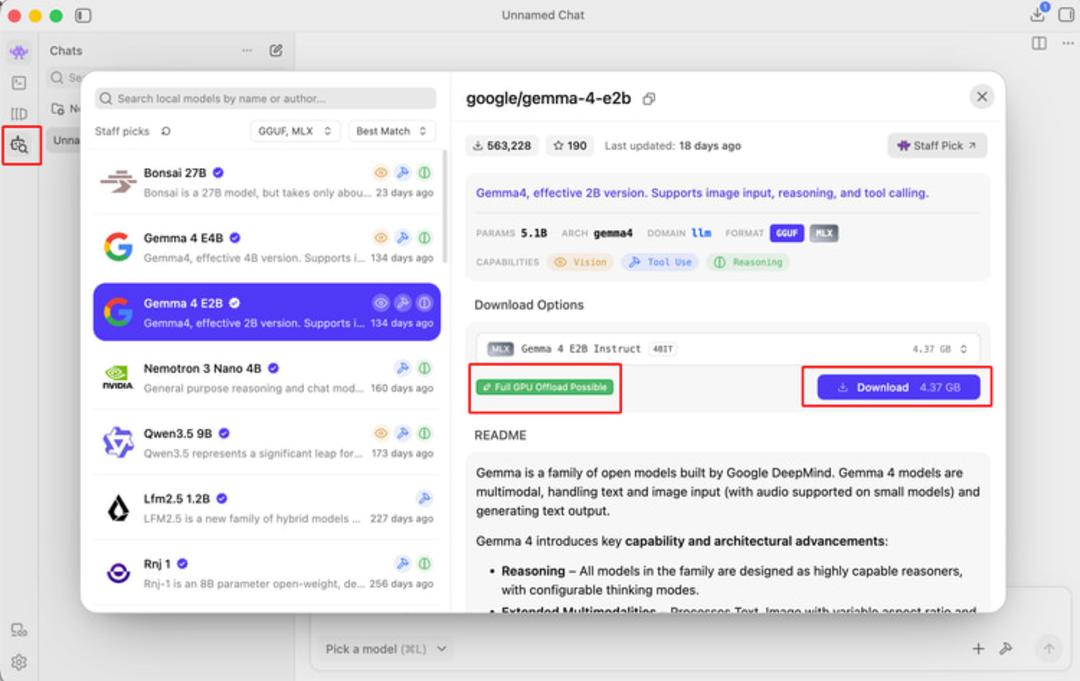Click the Staff picks label
Viewport: 1080px width, 681px height.
122,131
